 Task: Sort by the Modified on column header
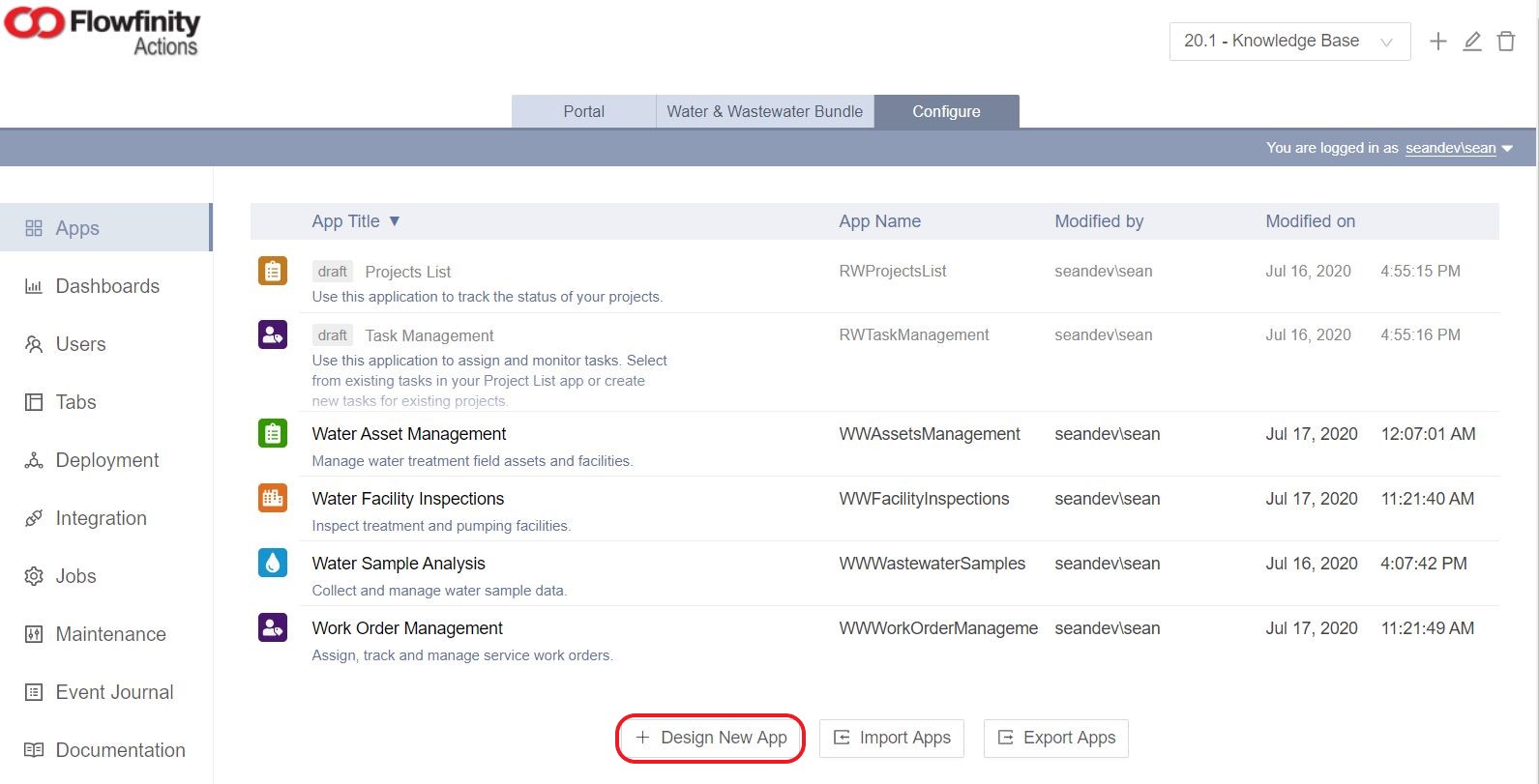pyautogui.click(x=1310, y=221)
